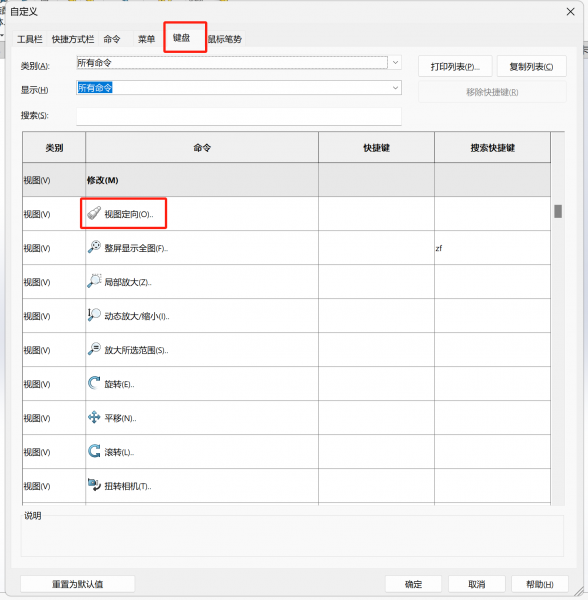Click the 复制列表 button
588x600 pixels.
point(531,67)
